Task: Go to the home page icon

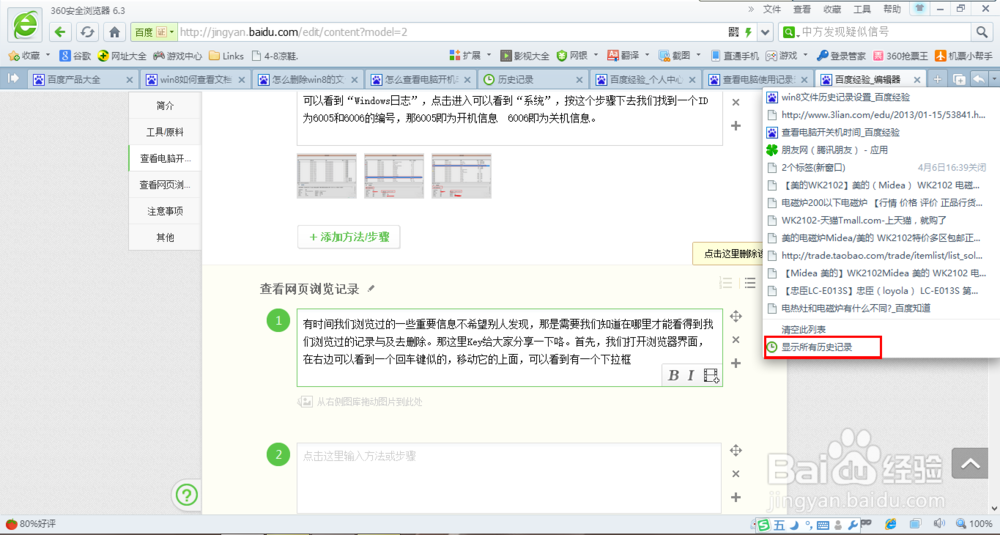Action: 114,32
